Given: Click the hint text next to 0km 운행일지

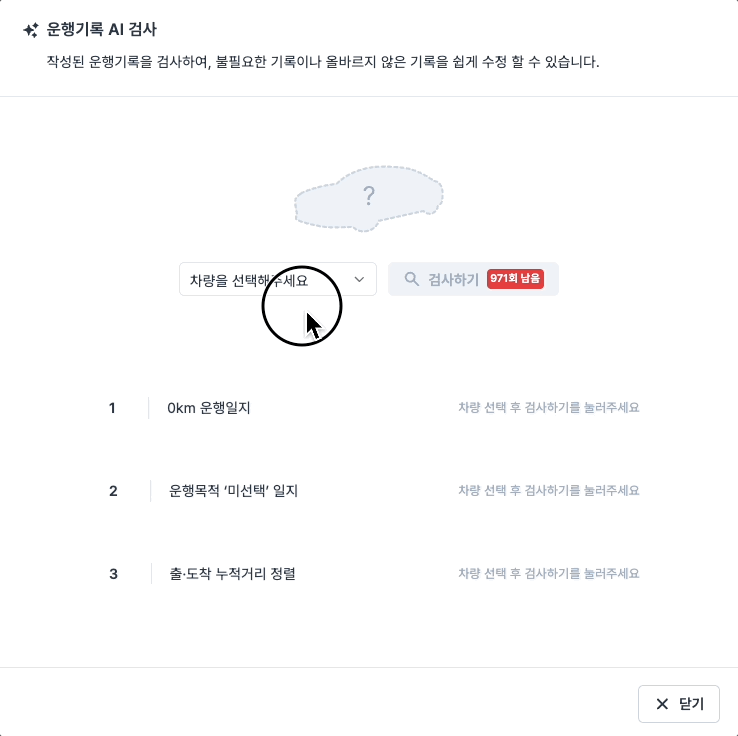Looking at the screenshot, I should [549, 407].
